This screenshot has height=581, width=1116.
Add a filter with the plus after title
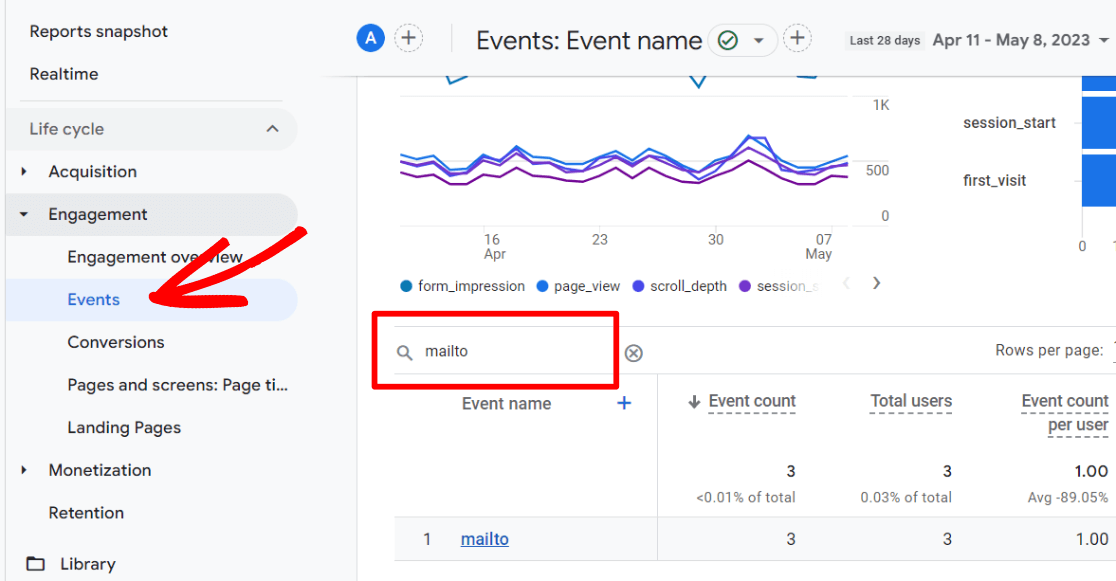click(x=796, y=39)
